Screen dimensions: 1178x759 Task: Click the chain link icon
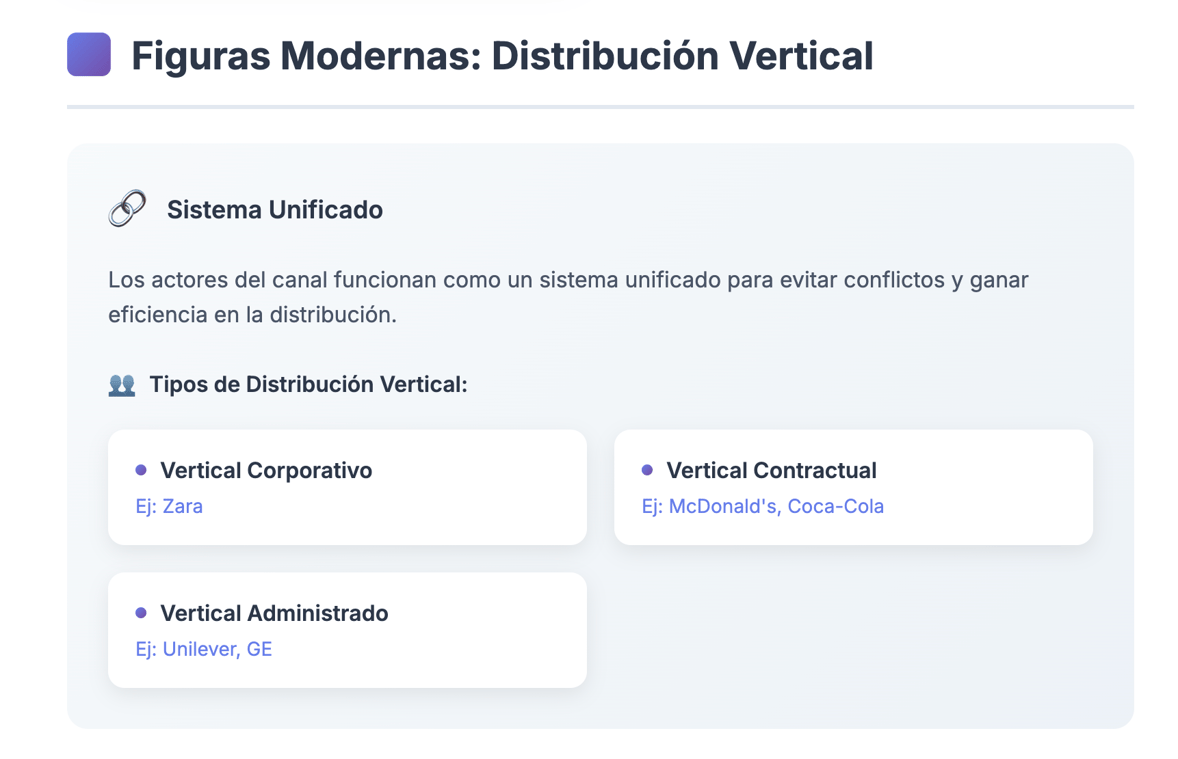point(127,208)
